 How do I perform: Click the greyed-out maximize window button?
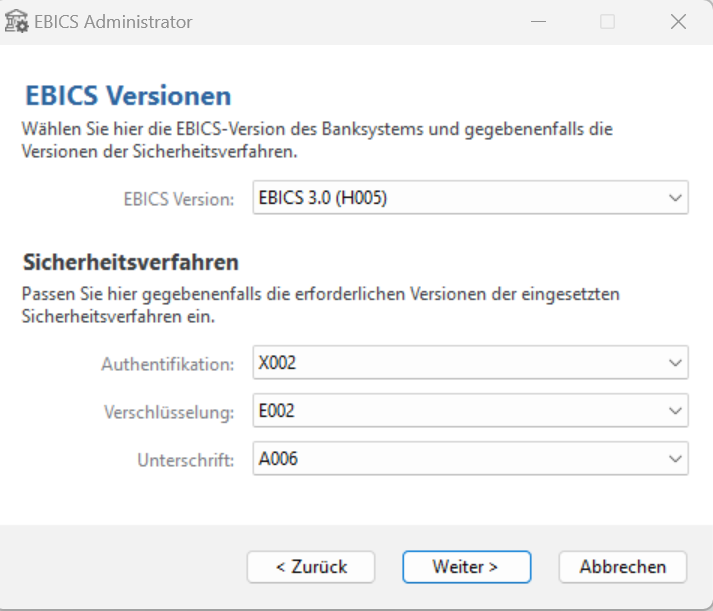(607, 21)
